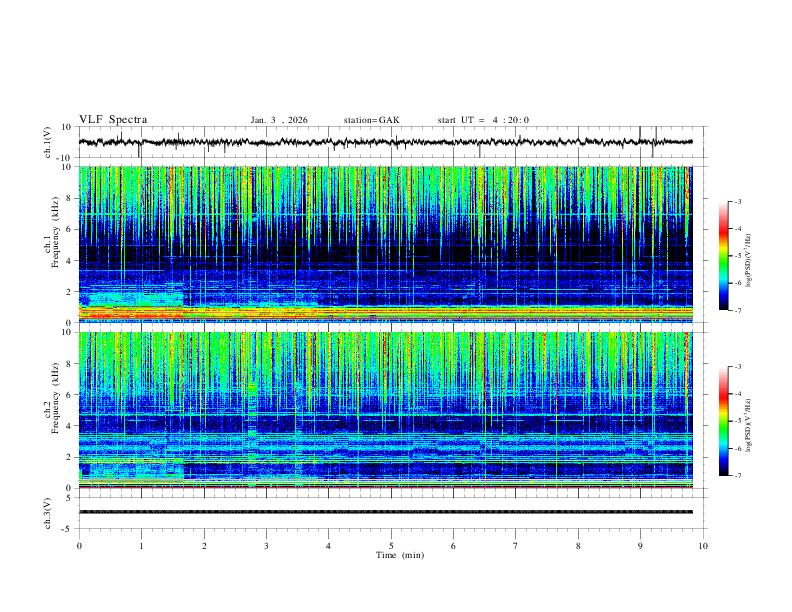Click the ch.2 color bar "log(PSD)" label
This screenshot has height=612, width=792.
pyautogui.click(x=749, y=426)
